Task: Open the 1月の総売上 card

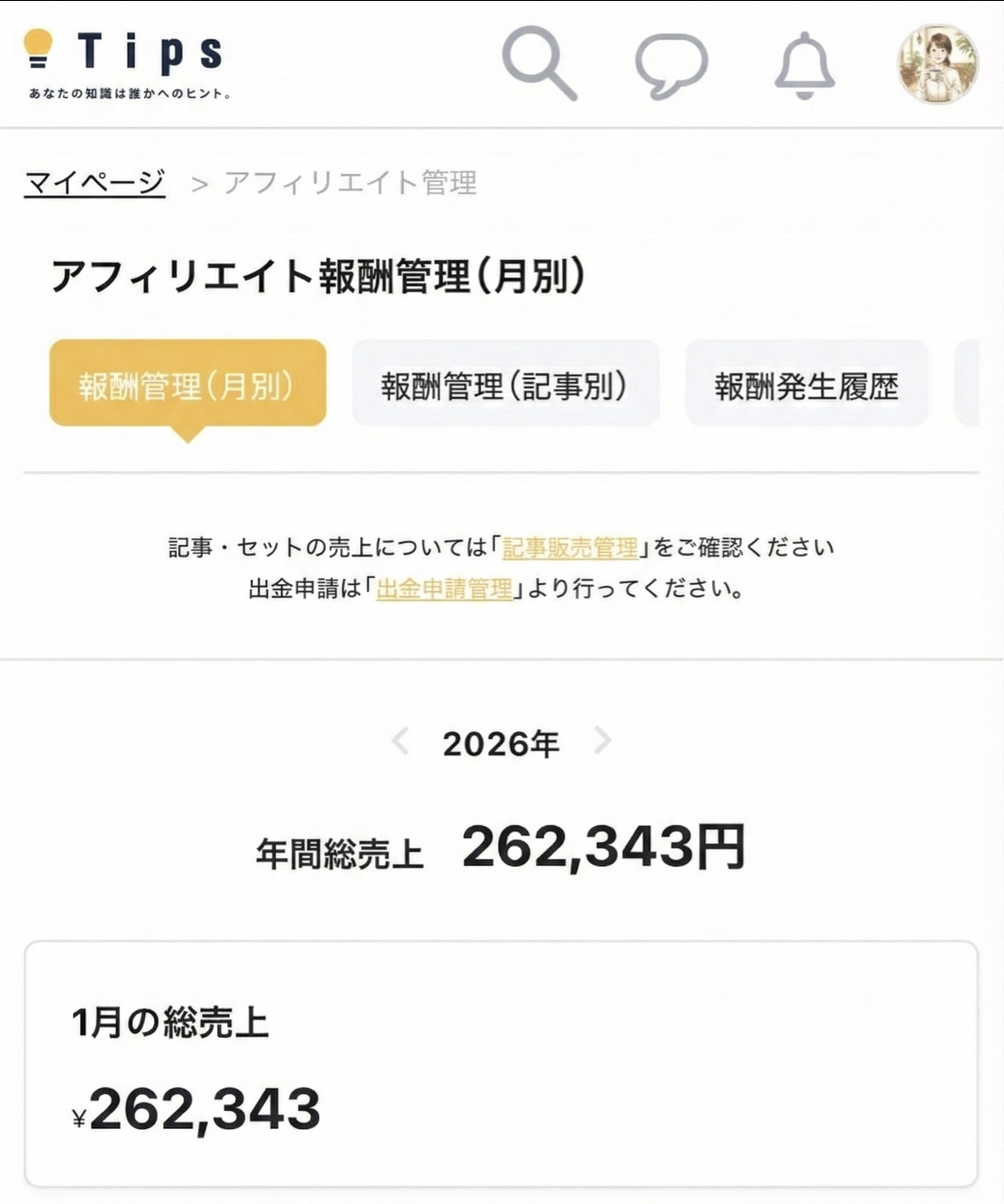Action: pyautogui.click(x=501, y=1063)
